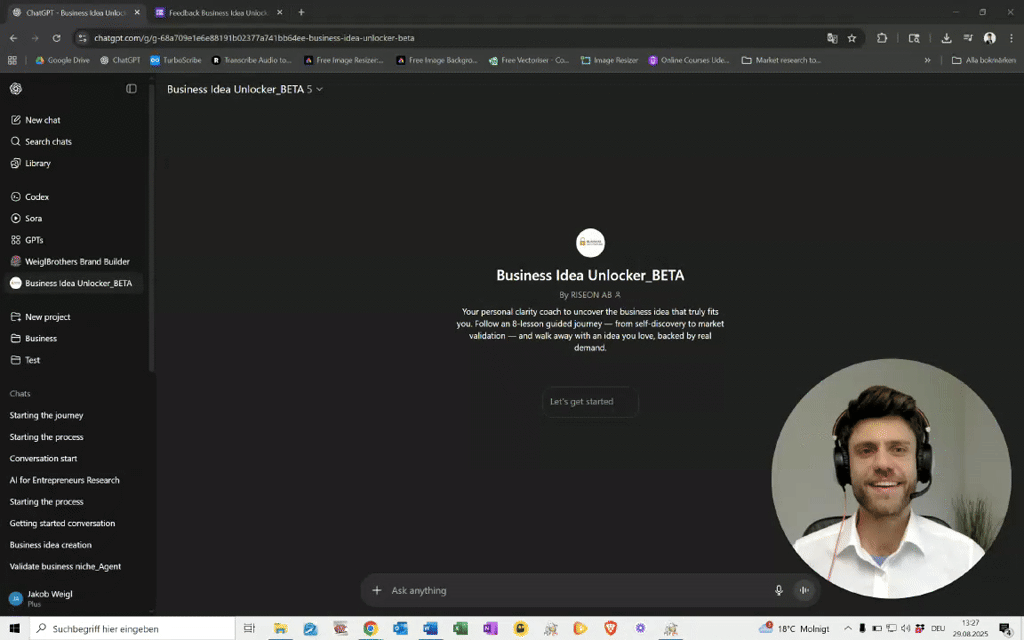Open Search chats
Viewport: 1024px width, 640px height.
(x=48, y=142)
